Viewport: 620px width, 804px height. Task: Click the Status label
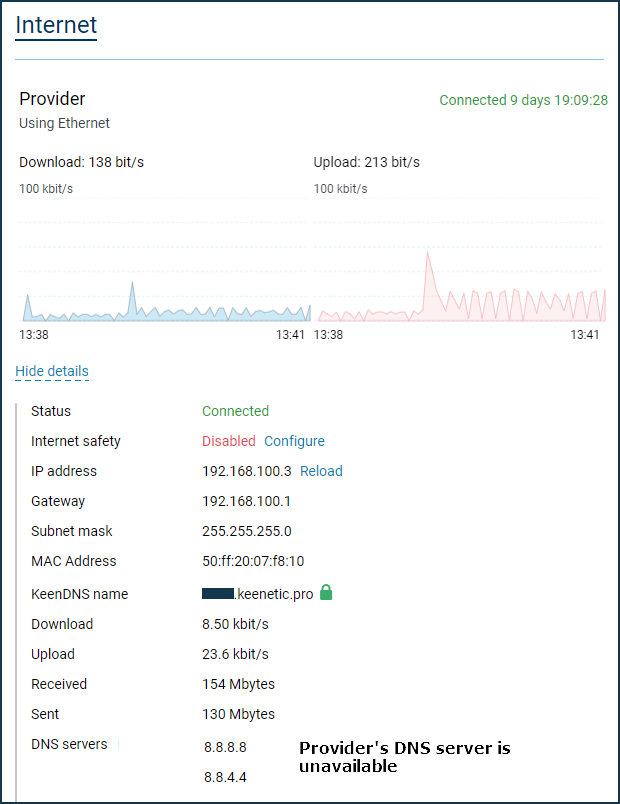[51, 411]
